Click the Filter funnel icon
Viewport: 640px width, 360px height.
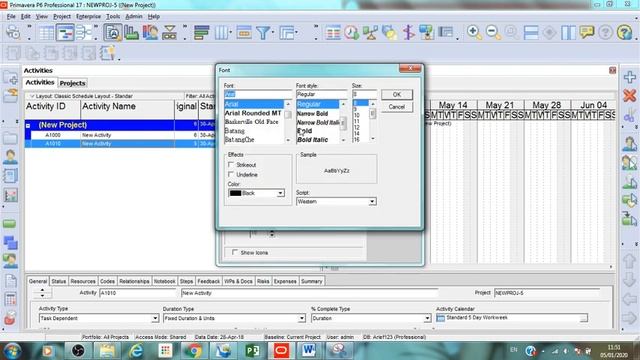pyautogui.click(x=263, y=32)
